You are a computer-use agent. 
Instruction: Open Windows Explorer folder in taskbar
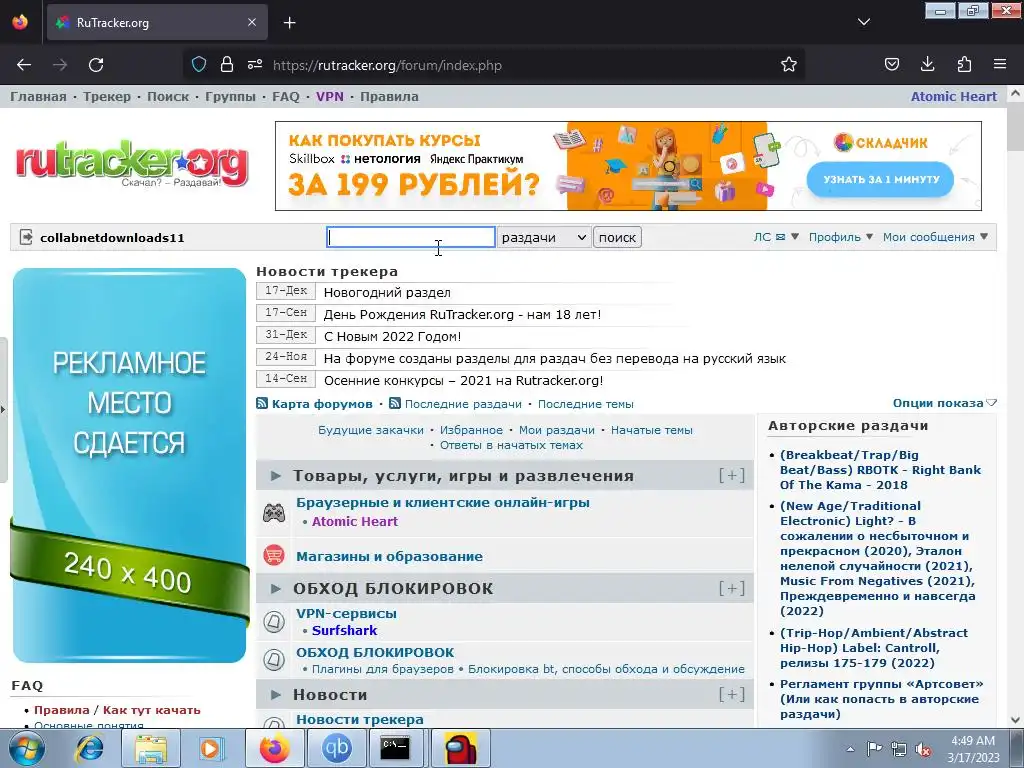[x=151, y=748]
